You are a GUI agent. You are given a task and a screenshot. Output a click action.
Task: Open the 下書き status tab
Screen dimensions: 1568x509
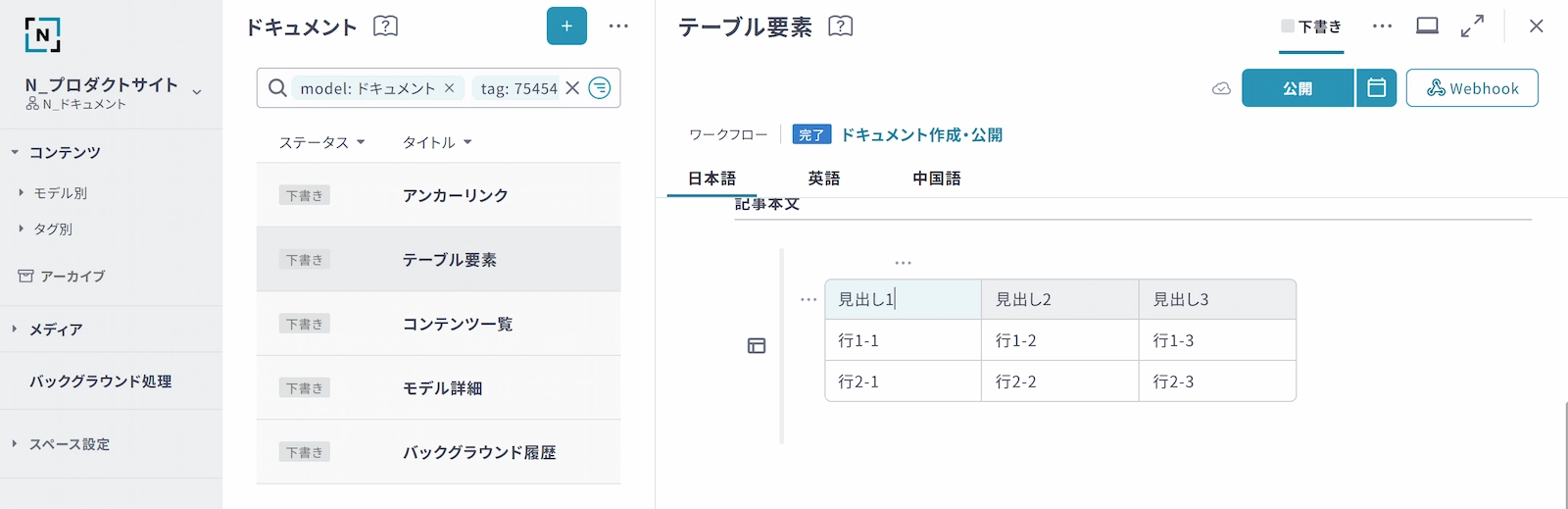(x=1312, y=27)
